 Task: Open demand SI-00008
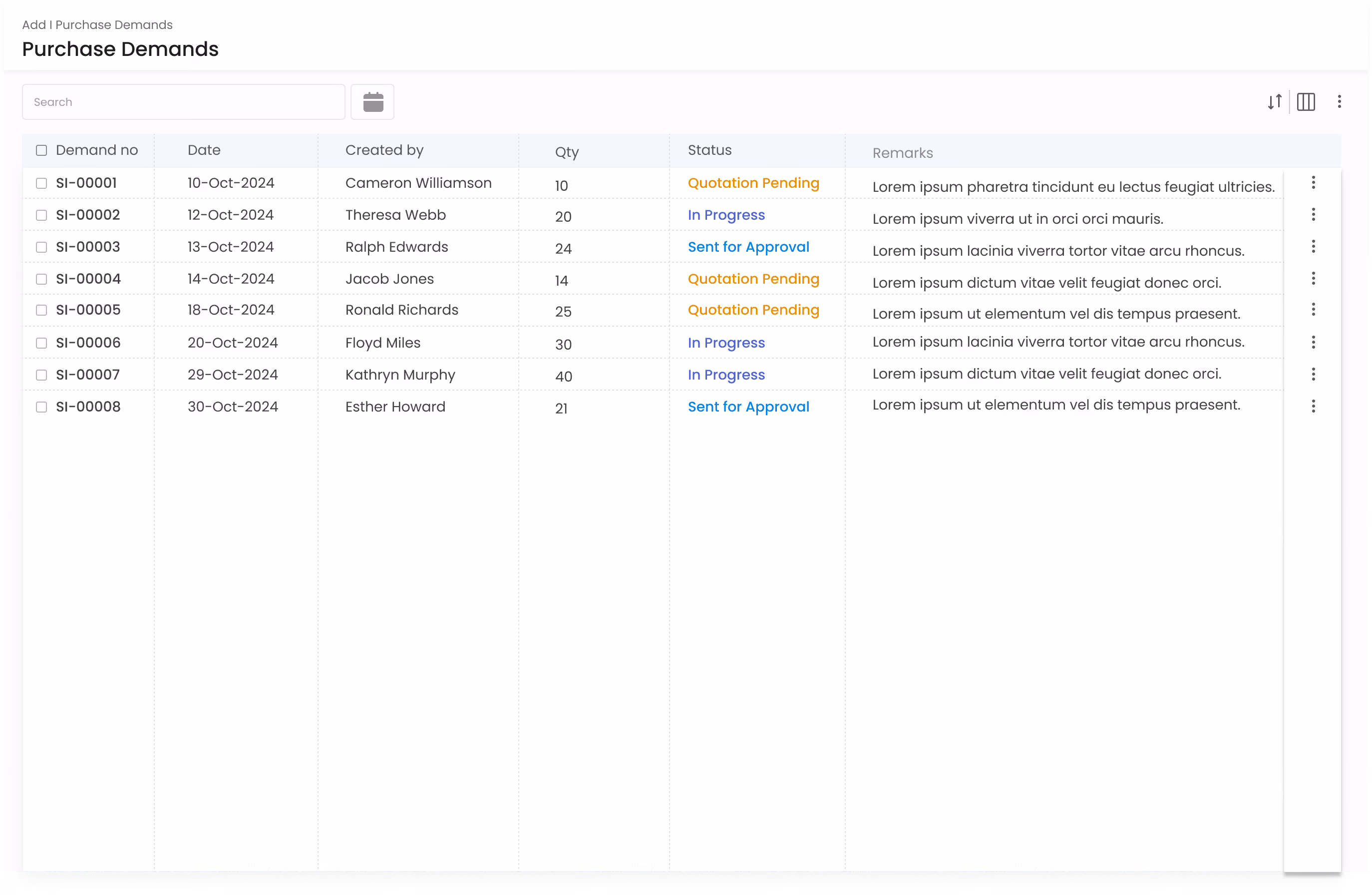point(88,407)
